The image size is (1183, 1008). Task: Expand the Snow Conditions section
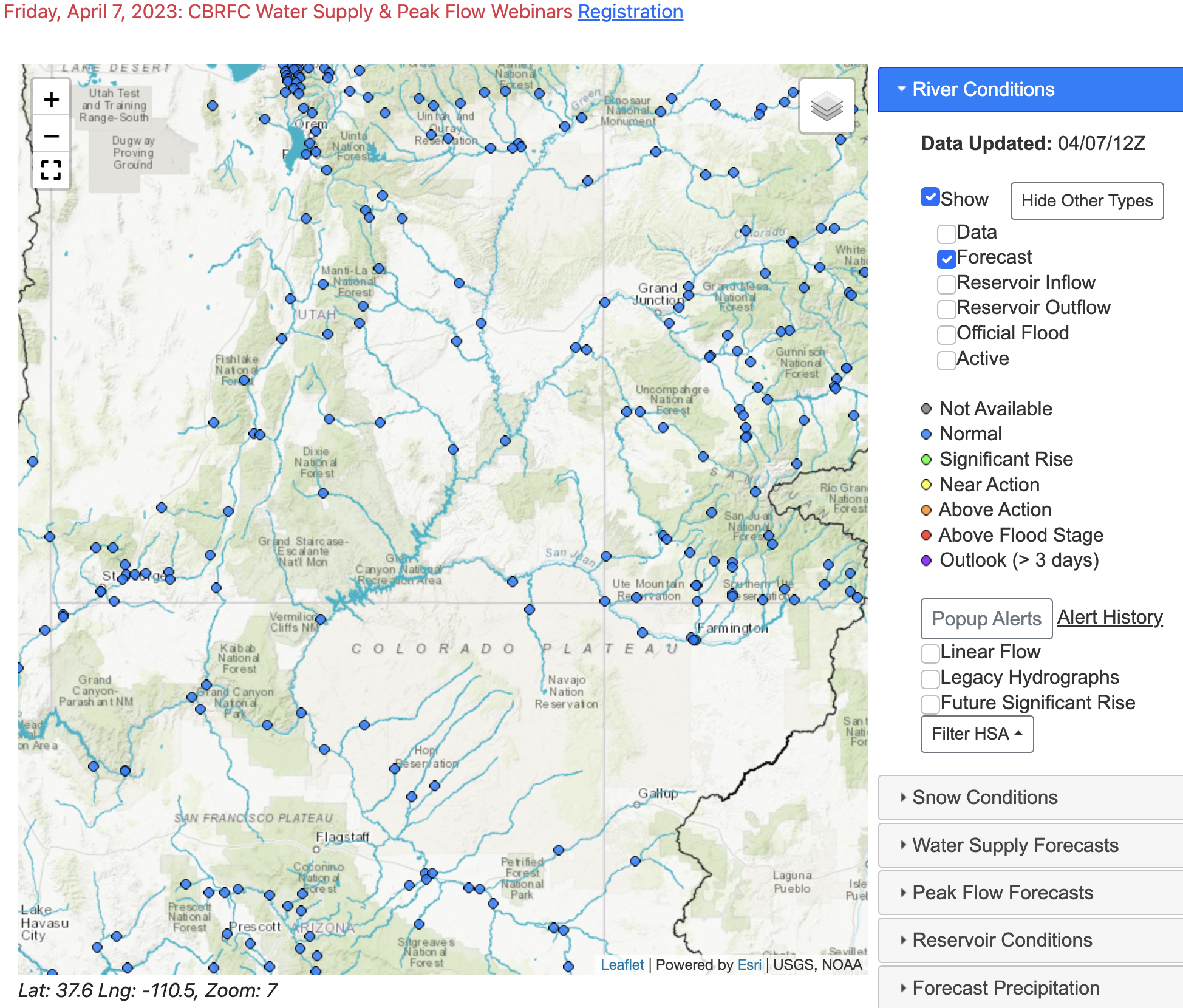[984, 797]
